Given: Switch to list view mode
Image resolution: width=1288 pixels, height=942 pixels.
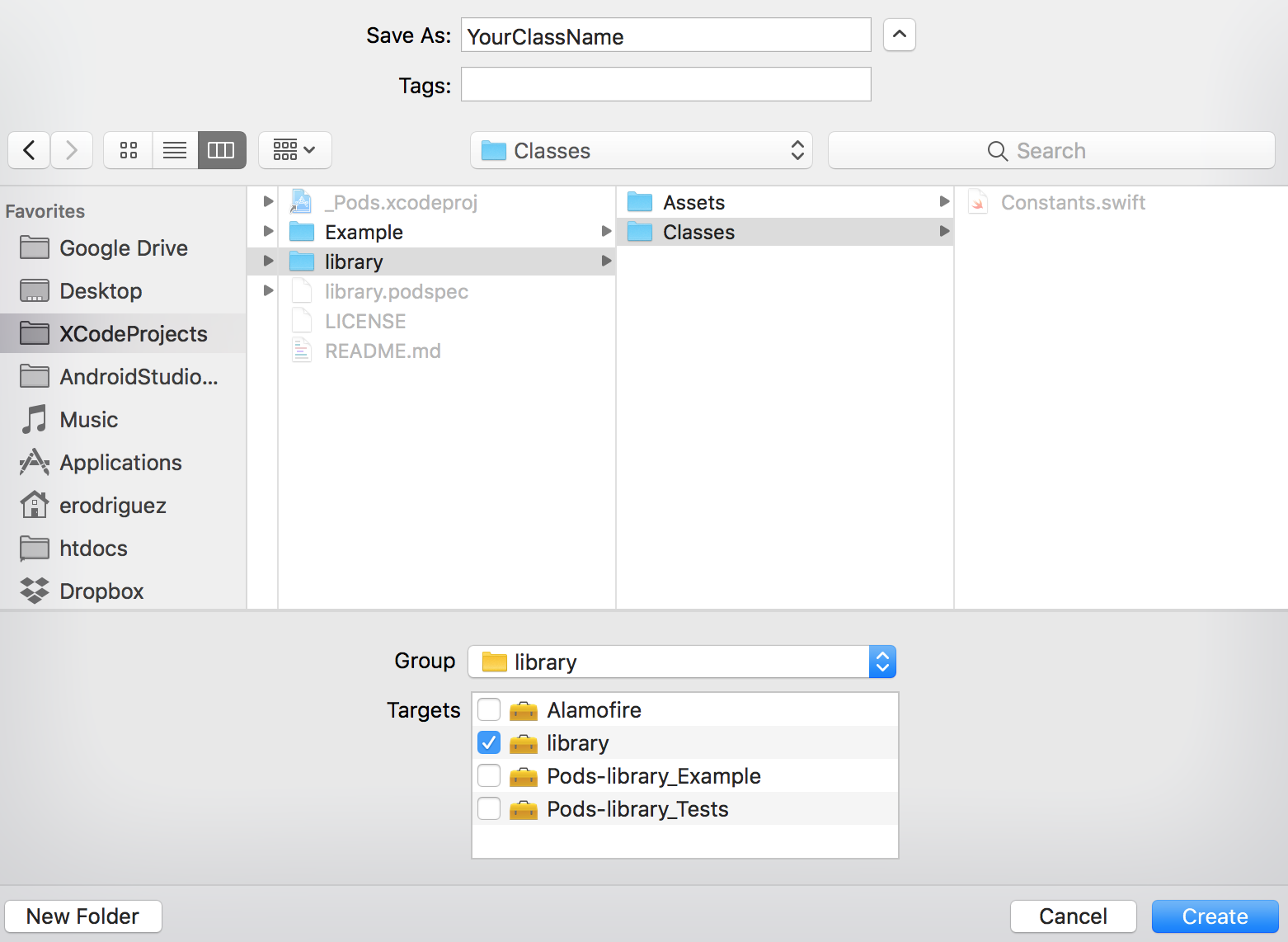Looking at the screenshot, I should pyautogui.click(x=174, y=150).
